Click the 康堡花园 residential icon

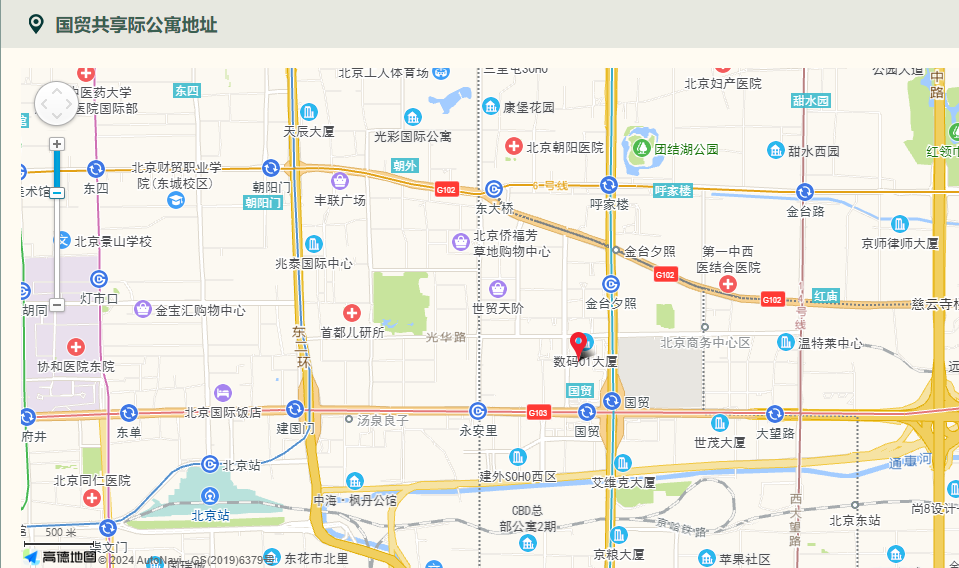pyautogui.click(x=491, y=106)
